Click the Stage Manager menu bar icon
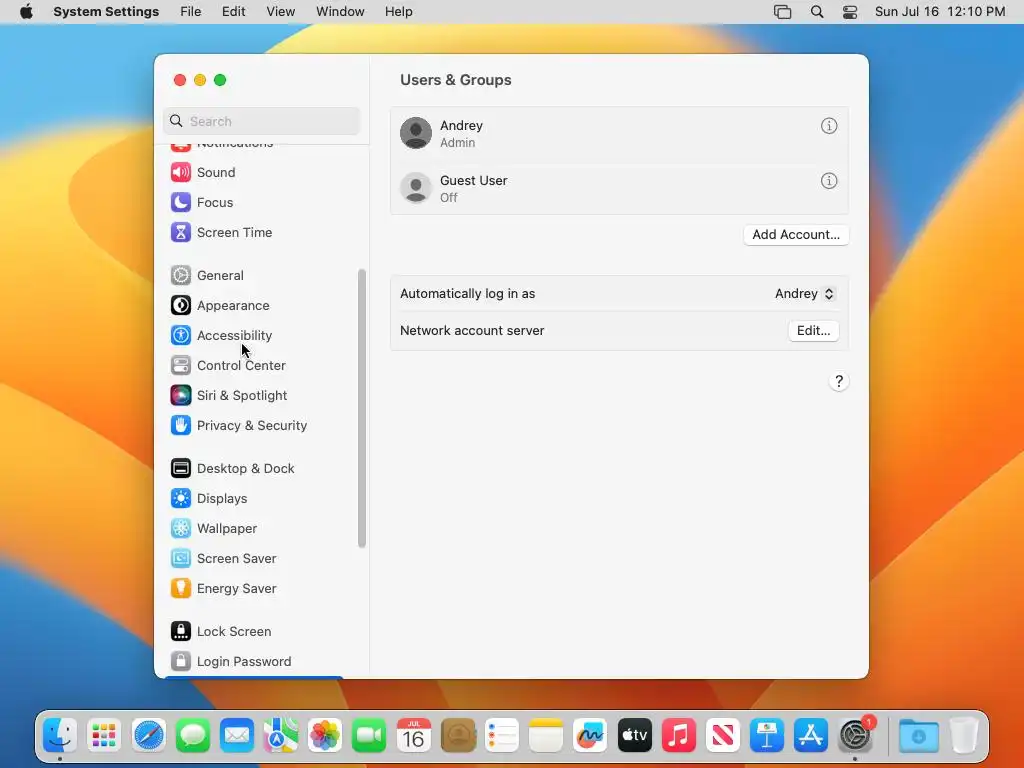Viewport: 1024px width, 768px height. (782, 12)
